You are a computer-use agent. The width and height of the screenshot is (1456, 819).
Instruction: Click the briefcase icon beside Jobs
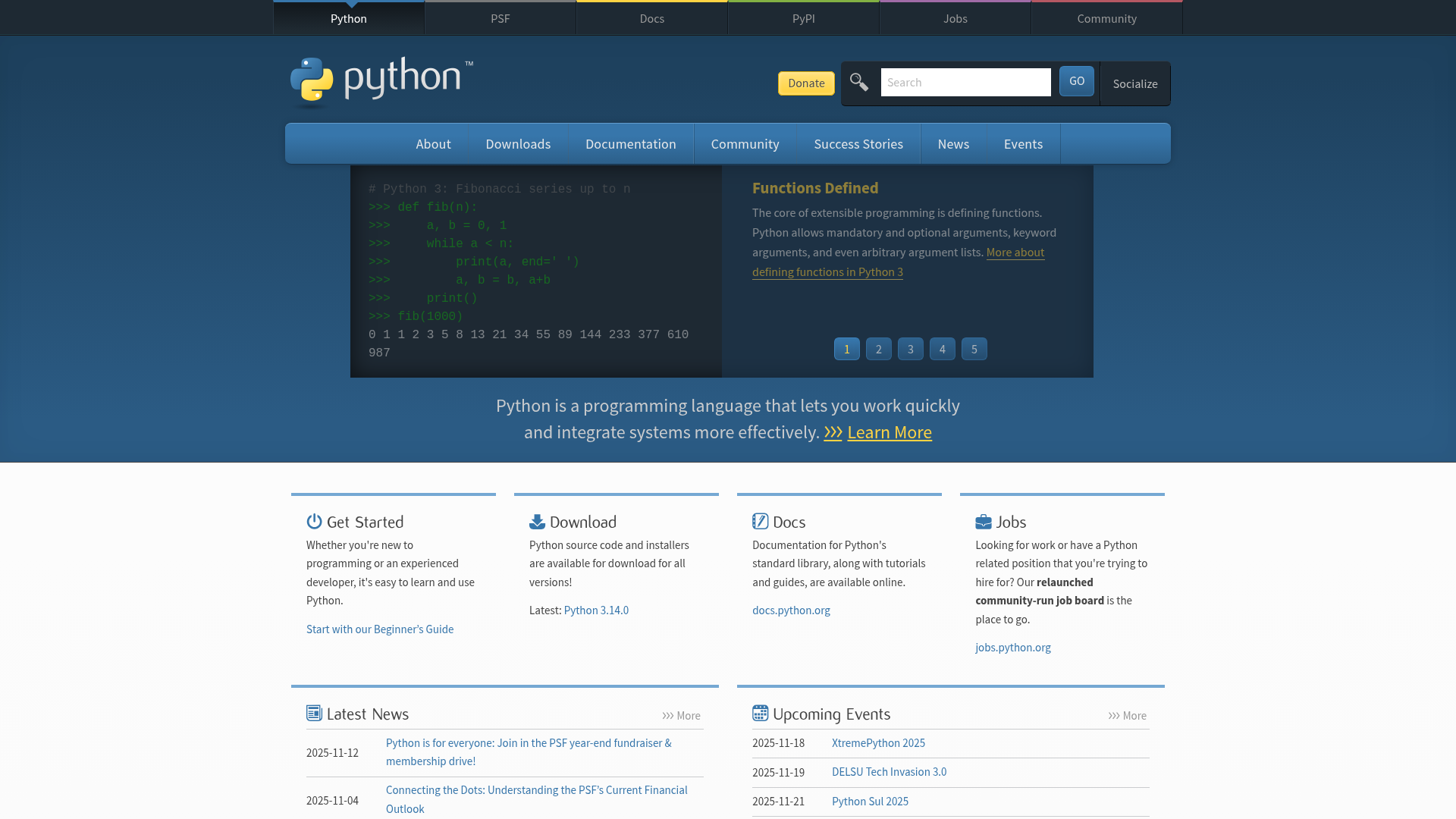click(983, 521)
